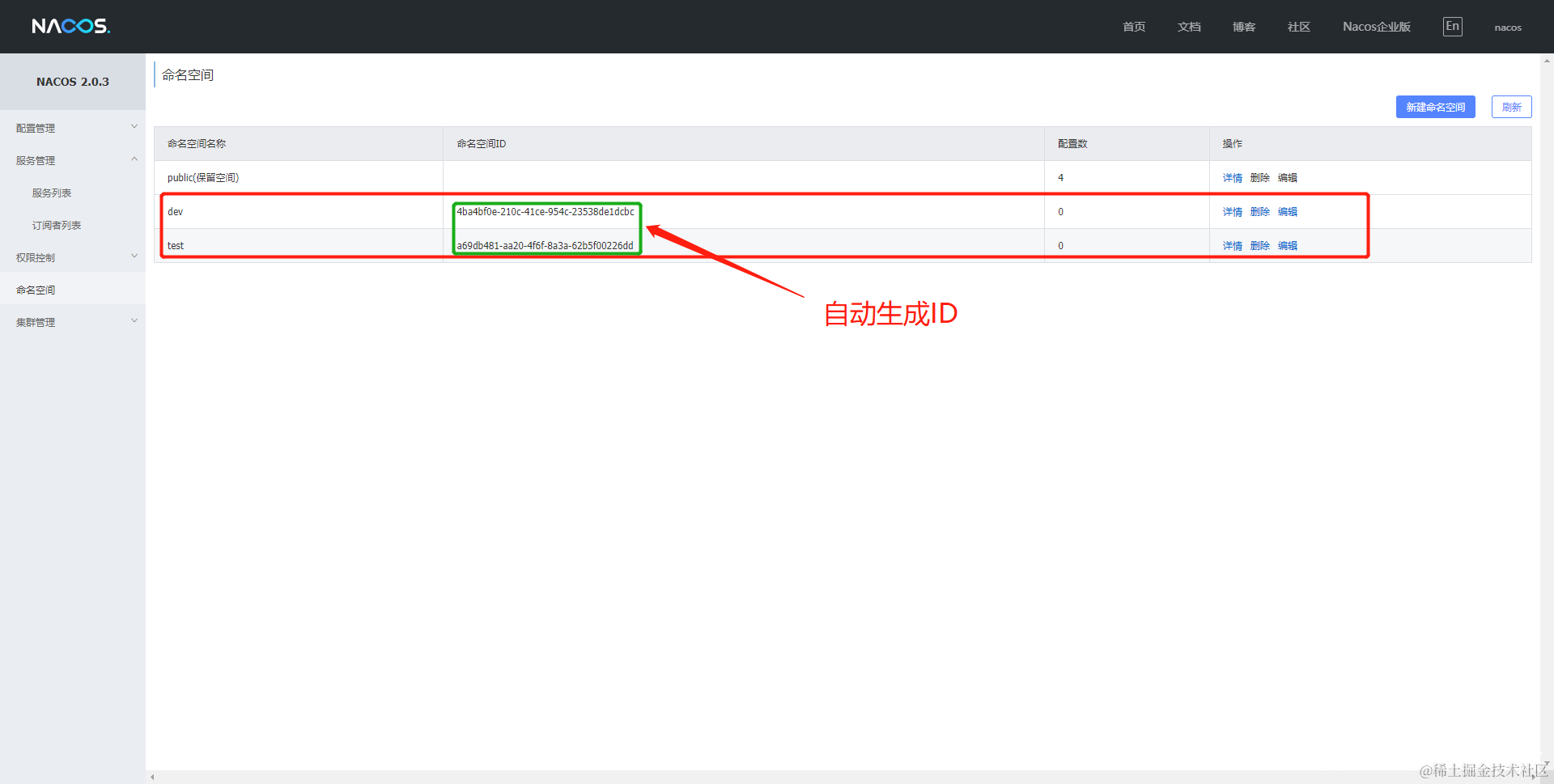Click the vertical scrollbar up arrow
This screenshot has width=1554, height=784.
[x=1547, y=60]
